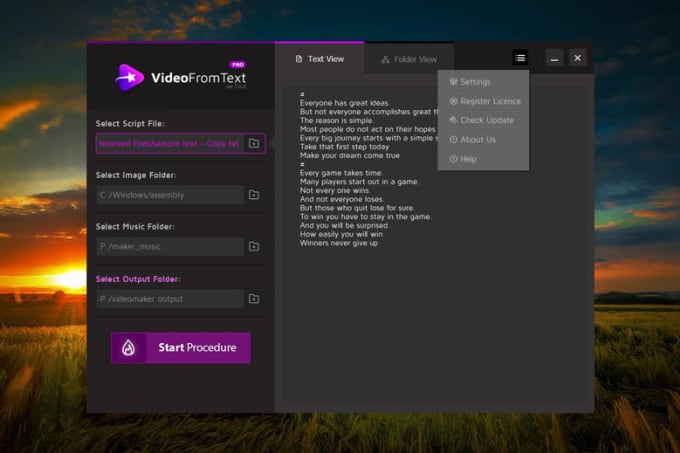Focus the output folder path field
The height and width of the screenshot is (453, 680).
170,299
